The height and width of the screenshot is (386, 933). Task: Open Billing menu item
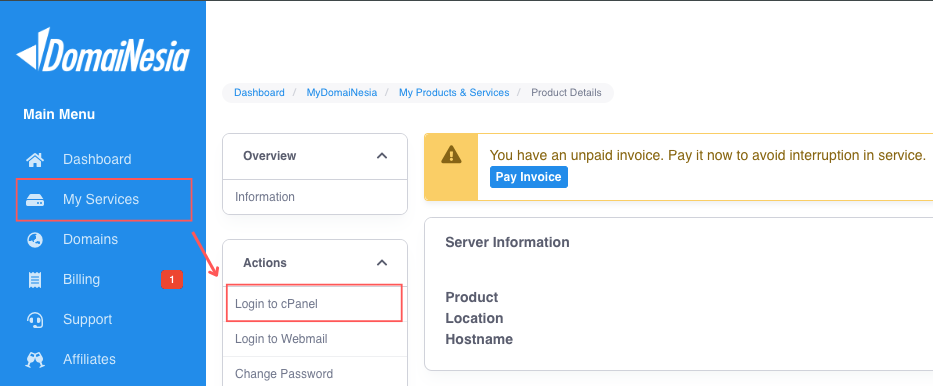[x=82, y=280]
